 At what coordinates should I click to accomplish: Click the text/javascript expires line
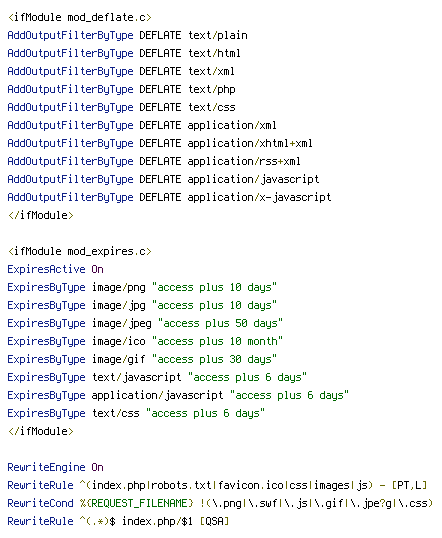(x=157, y=377)
